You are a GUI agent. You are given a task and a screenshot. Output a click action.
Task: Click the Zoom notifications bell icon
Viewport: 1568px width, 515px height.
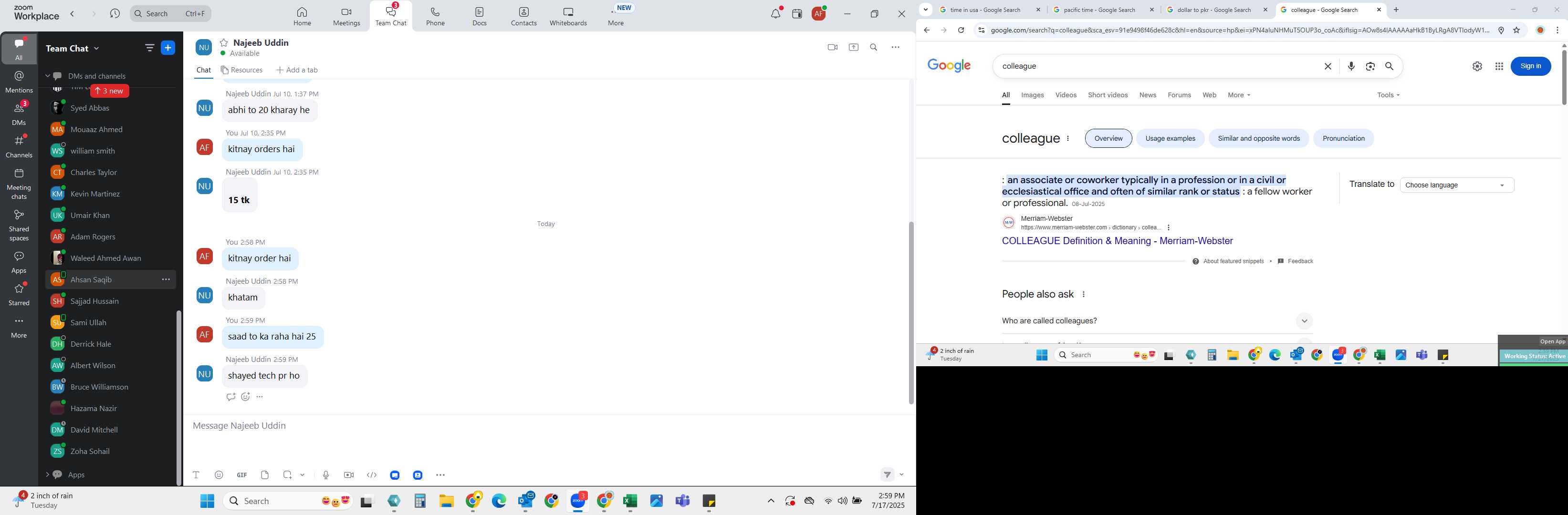pyautogui.click(x=775, y=13)
